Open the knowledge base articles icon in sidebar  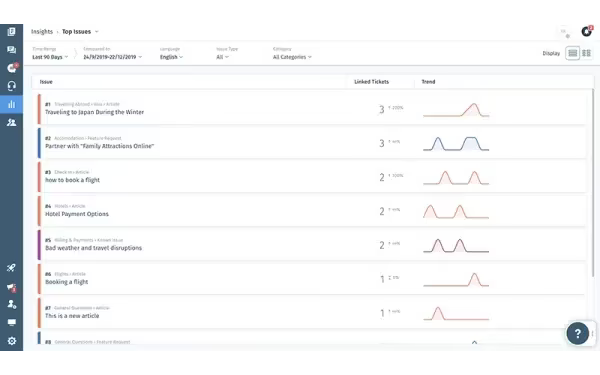click(11, 32)
